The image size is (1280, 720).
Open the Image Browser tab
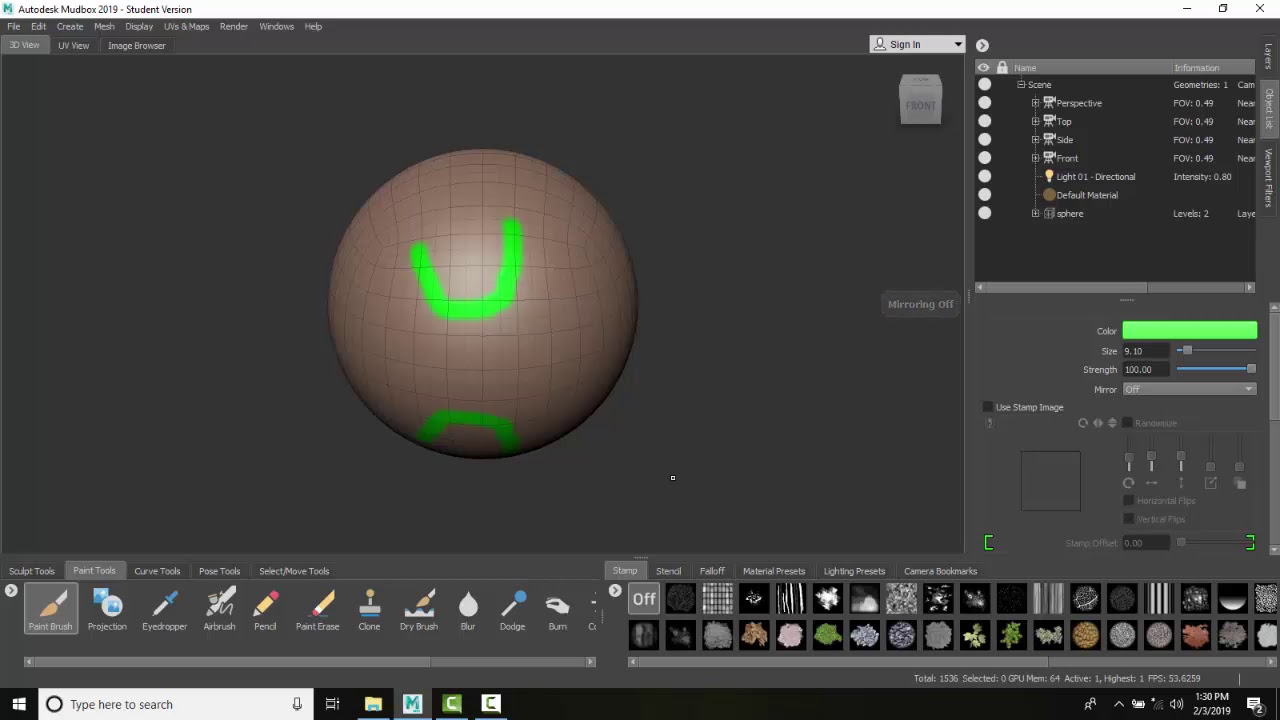(137, 45)
